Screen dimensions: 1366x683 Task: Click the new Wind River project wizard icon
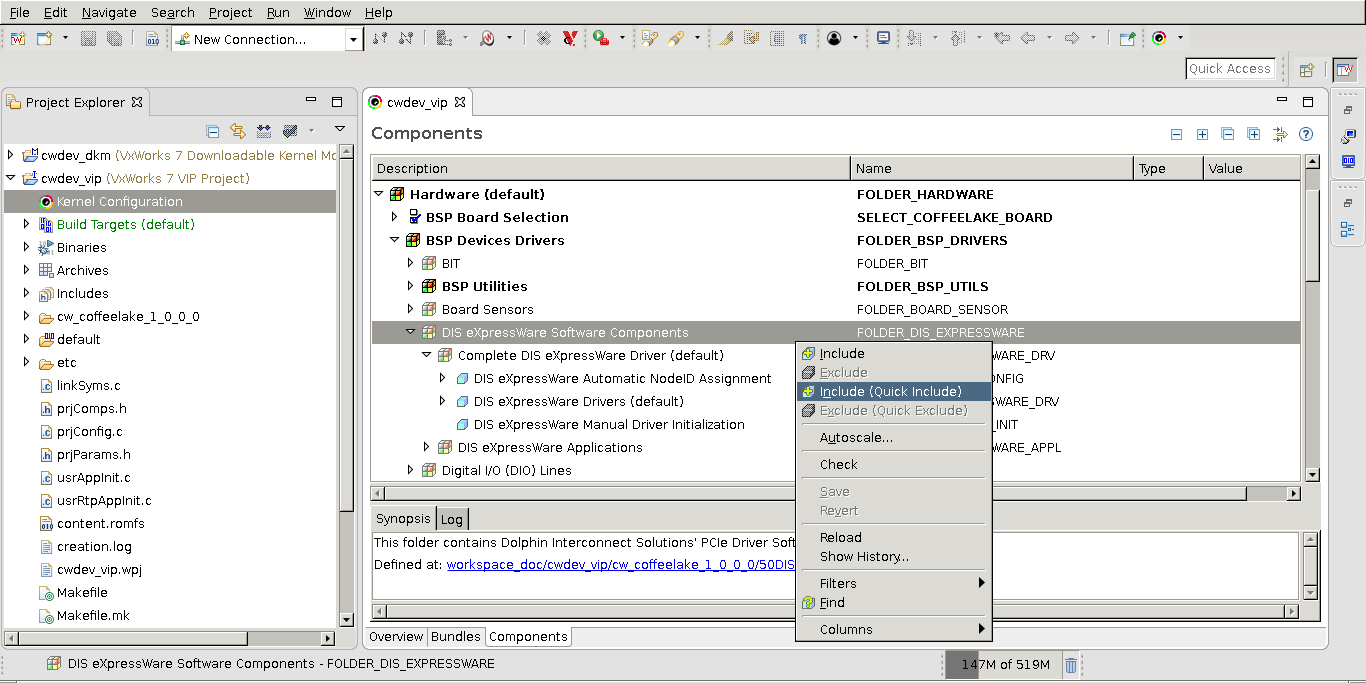[x=18, y=38]
